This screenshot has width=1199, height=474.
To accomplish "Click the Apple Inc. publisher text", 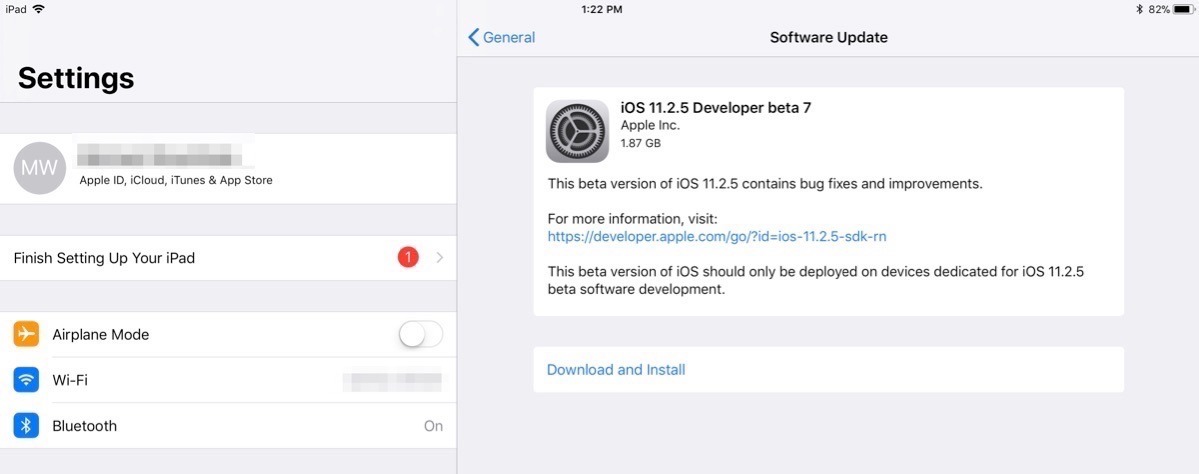I will pos(650,125).
